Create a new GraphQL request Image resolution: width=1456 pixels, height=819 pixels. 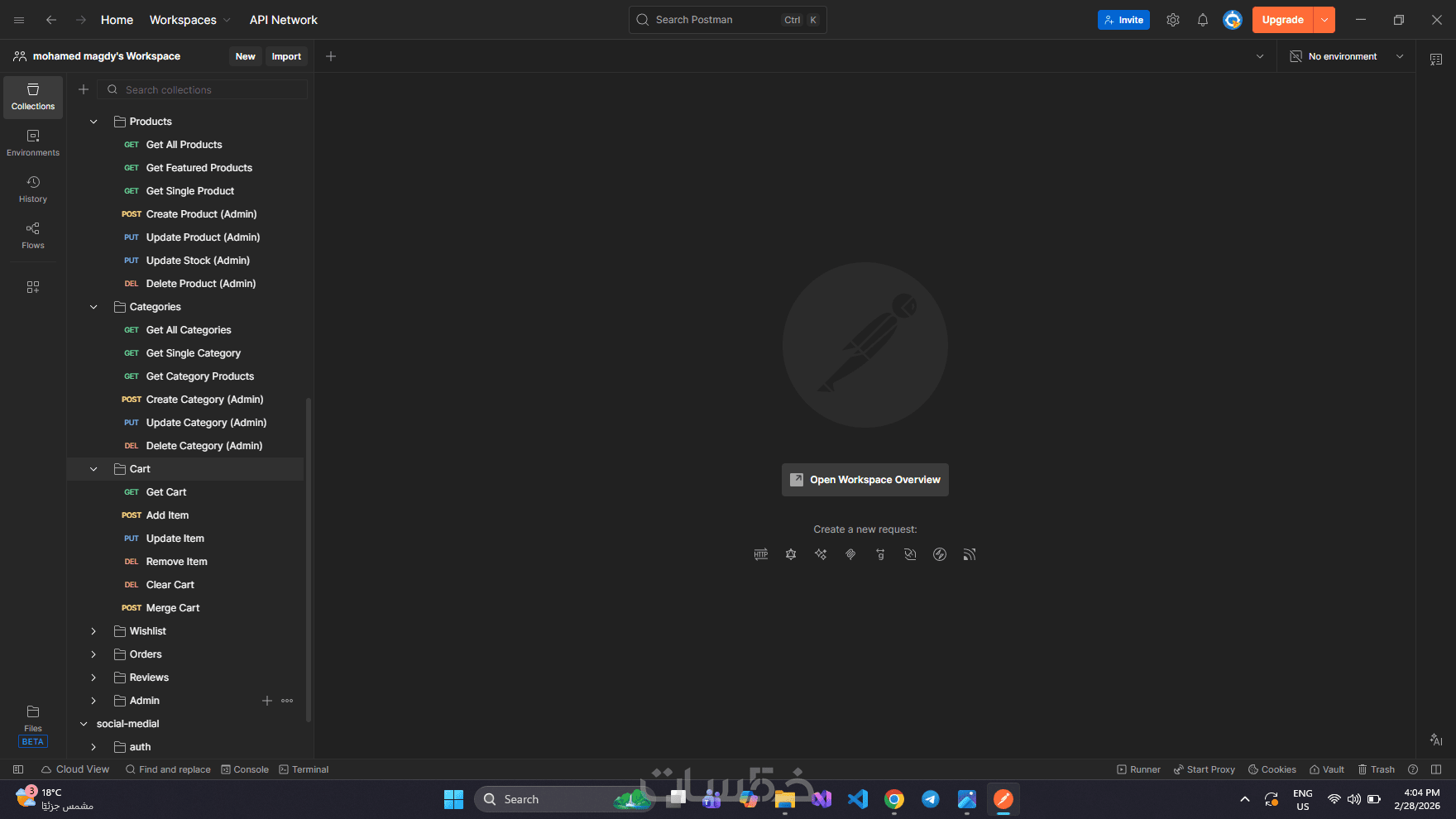click(x=791, y=554)
